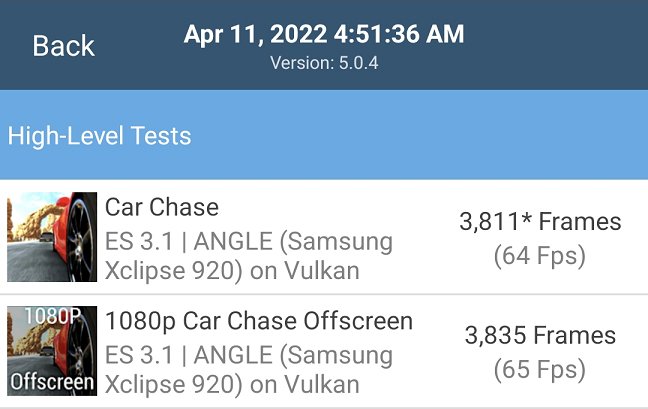Select the Car Chase test title
This screenshot has width=648, height=409.
coord(162,207)
